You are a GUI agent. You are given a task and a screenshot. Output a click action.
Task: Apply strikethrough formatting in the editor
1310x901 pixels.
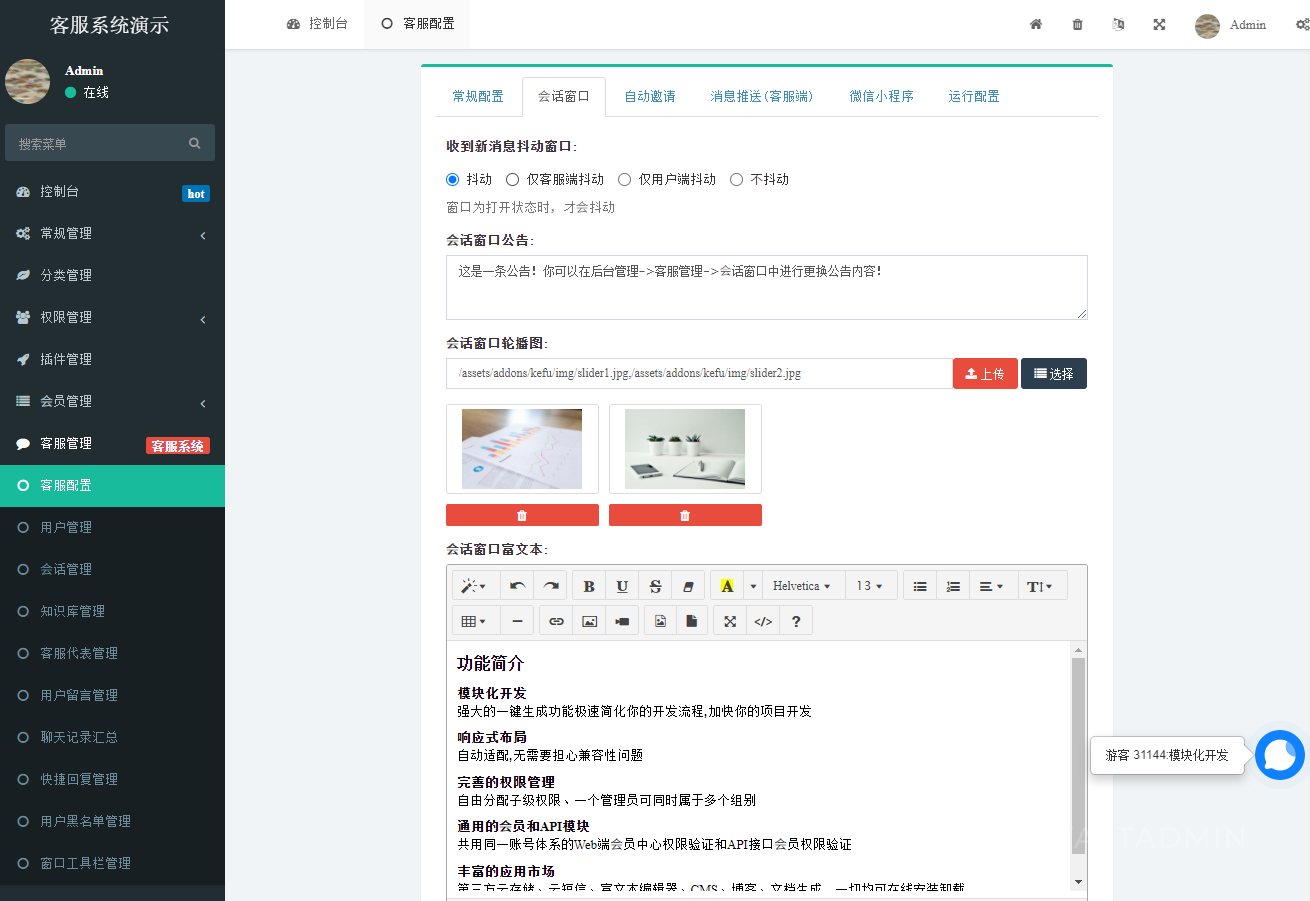point(654,585)
